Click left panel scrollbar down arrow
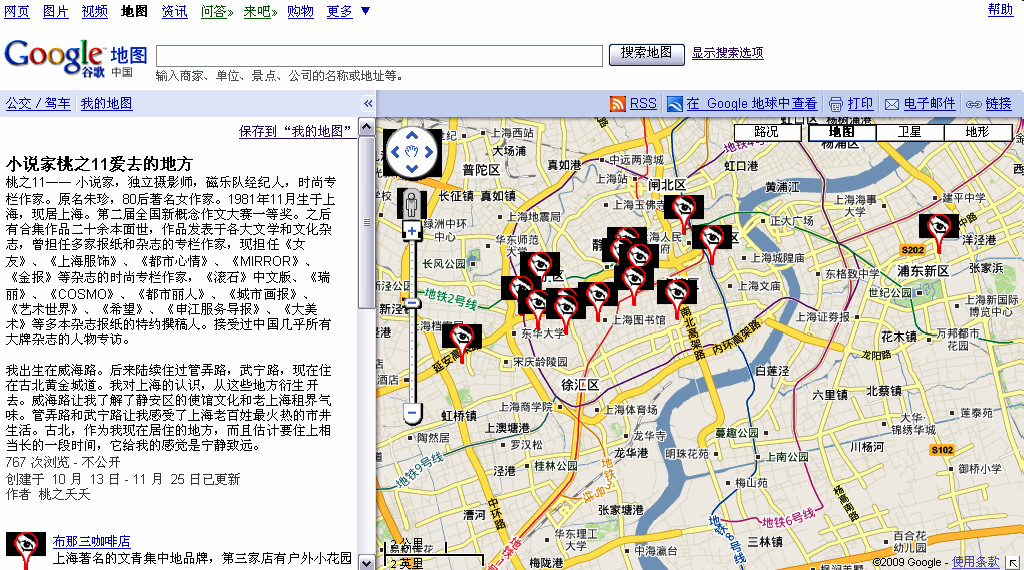 (367, 563)
